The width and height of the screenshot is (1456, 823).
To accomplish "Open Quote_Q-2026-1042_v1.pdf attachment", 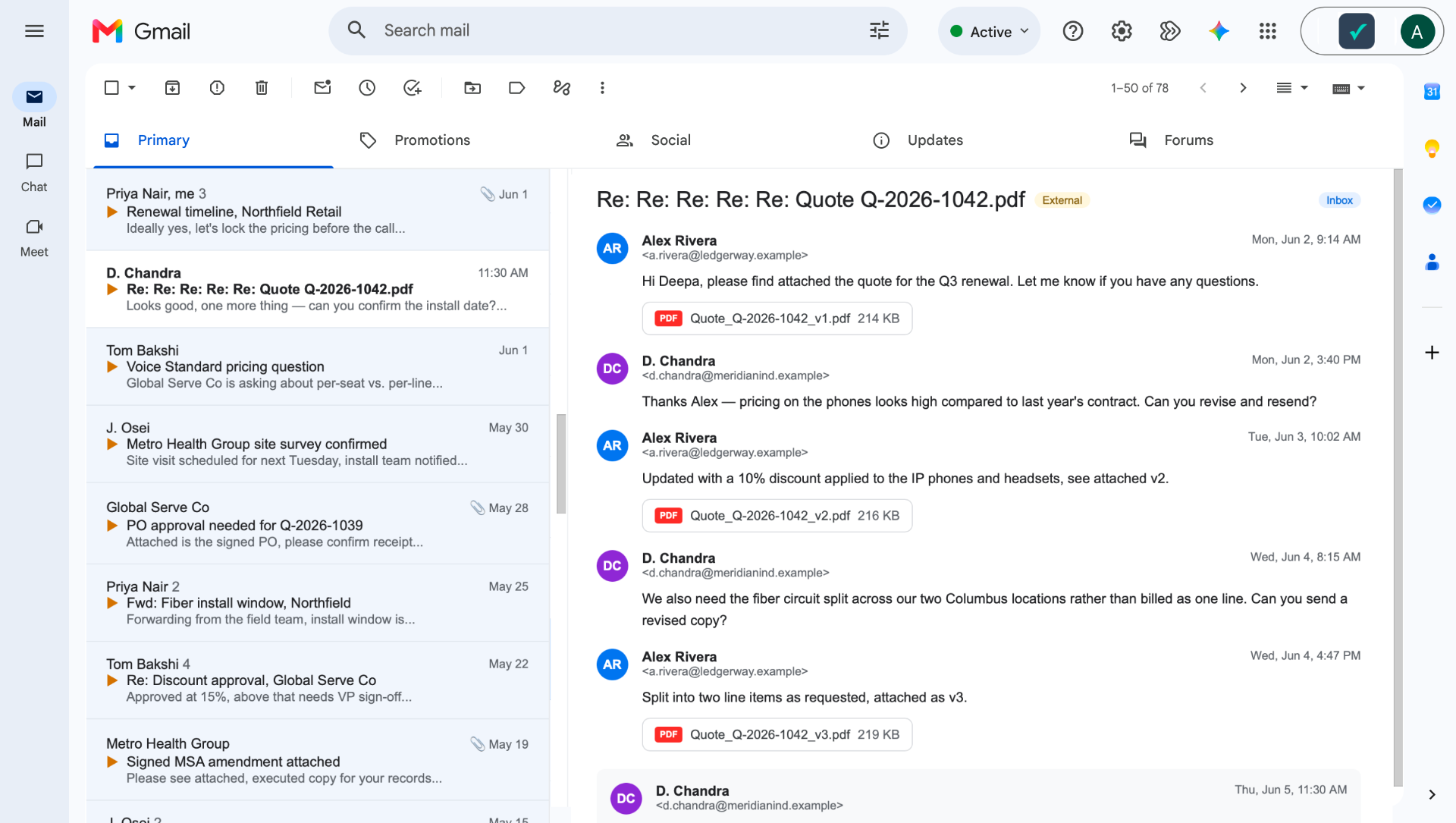I will pos(777,319).
